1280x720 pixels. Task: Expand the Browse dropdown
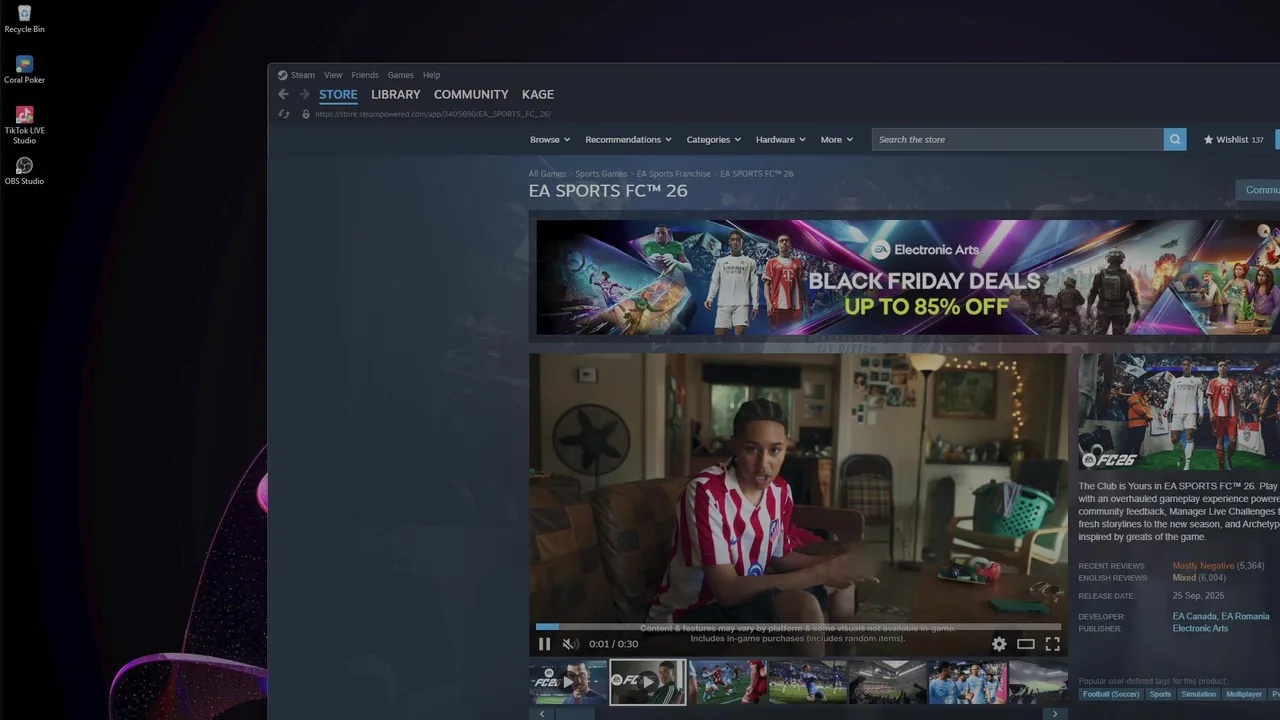(x=550, y=139)
